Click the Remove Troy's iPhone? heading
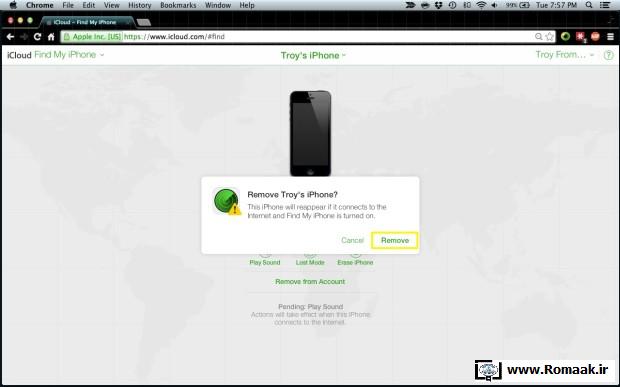The image size is (620, 387). [x=292, y=194]
